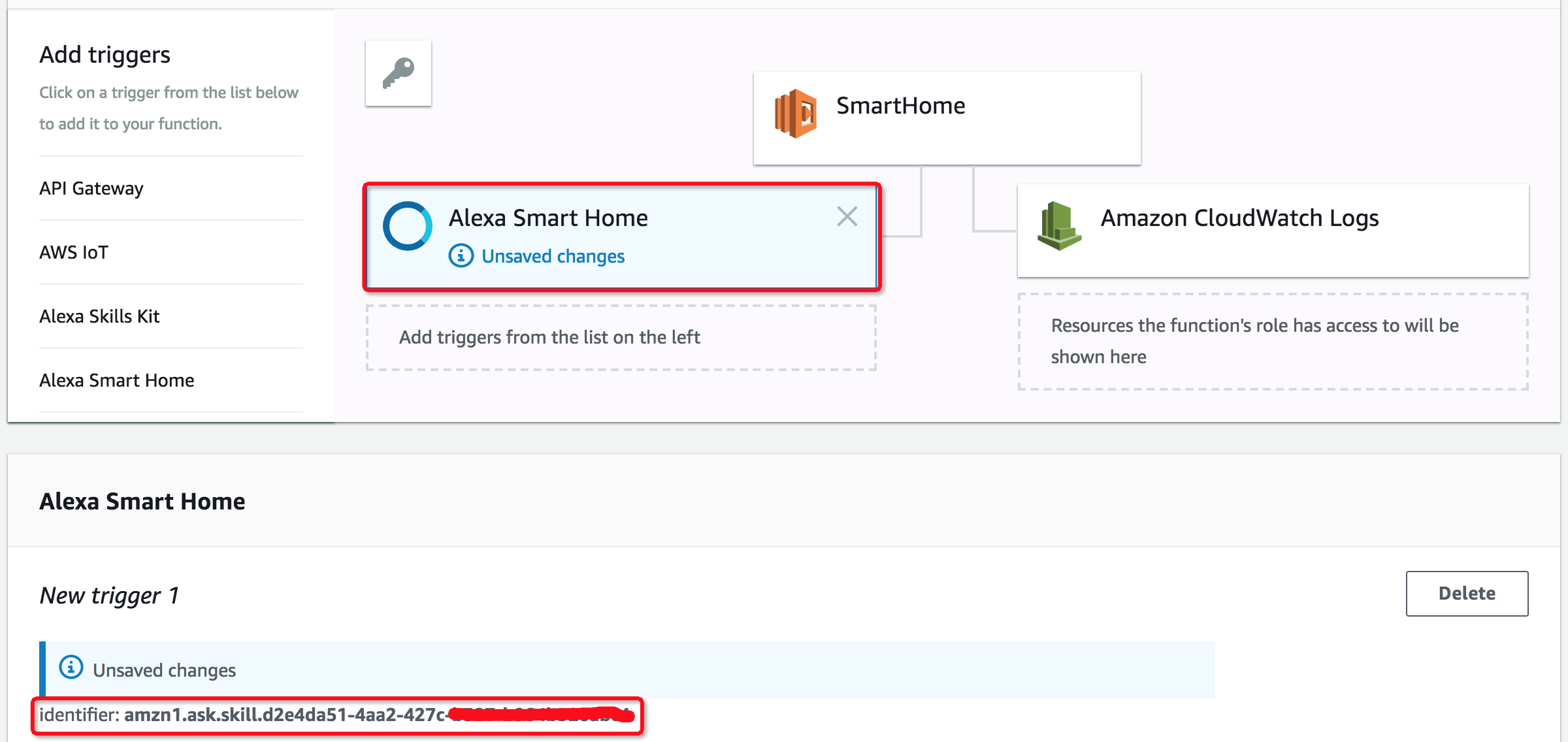Image resolution: width=1568 pixels, height=742 pixels.
Task: Click the Alexa Smart Home section heading
Action: pyautogui.click(x=142, y=501)
